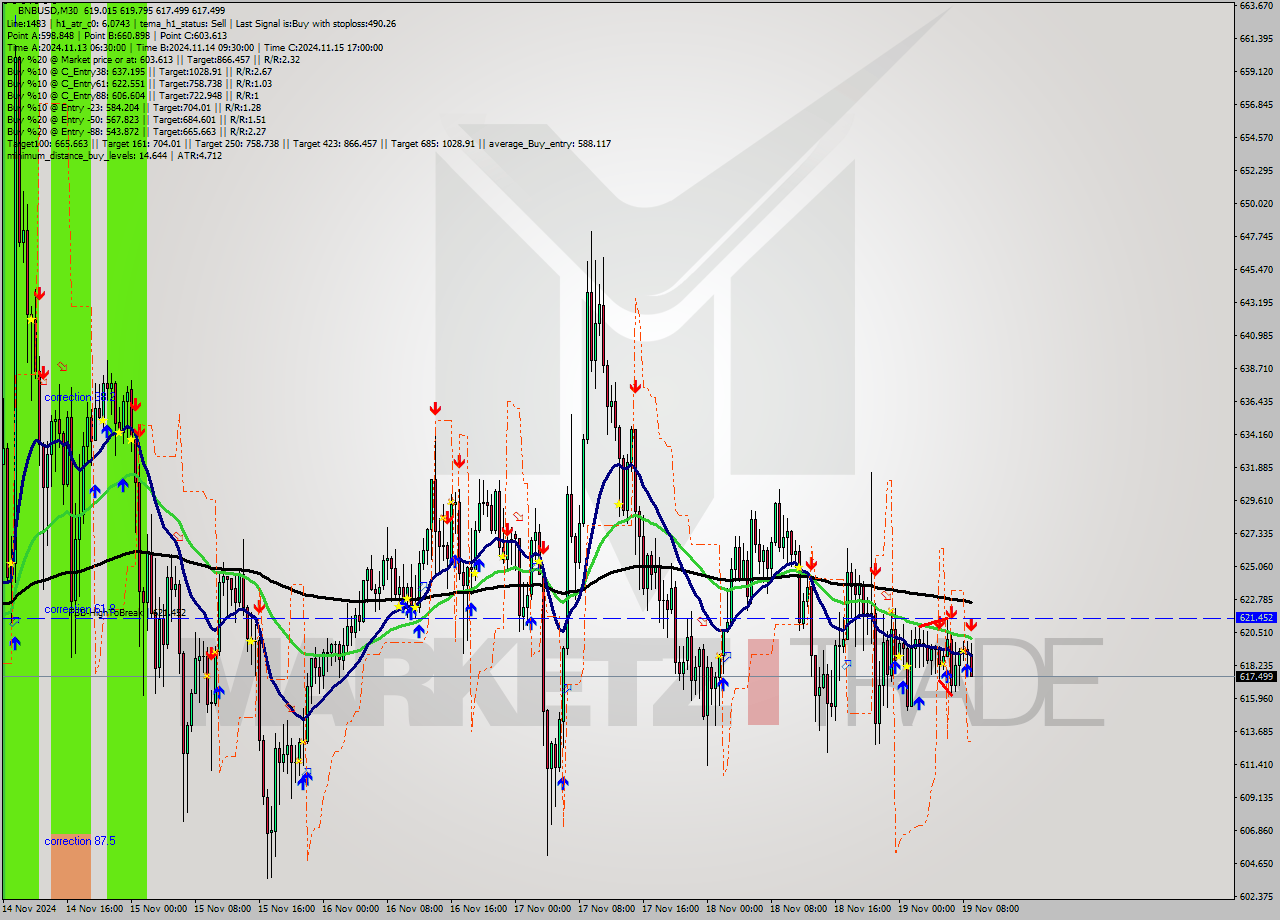
Task: Click the '15 Nov 08:00' time axis label
Action: pos(222,909)
